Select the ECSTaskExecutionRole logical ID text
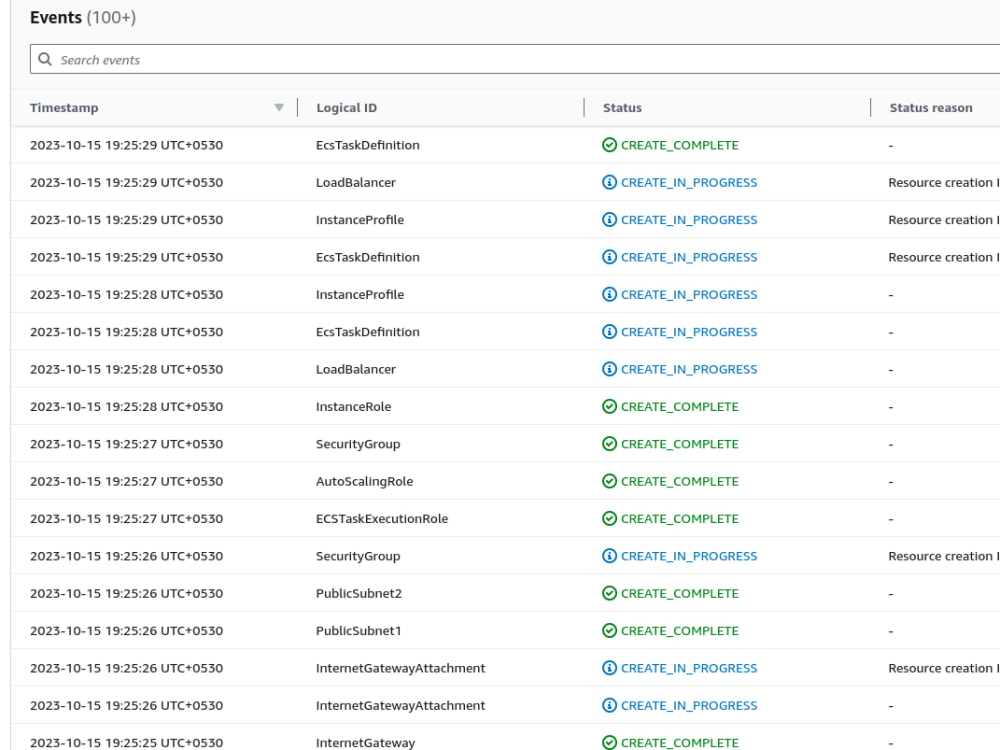 tap(382, 518)
